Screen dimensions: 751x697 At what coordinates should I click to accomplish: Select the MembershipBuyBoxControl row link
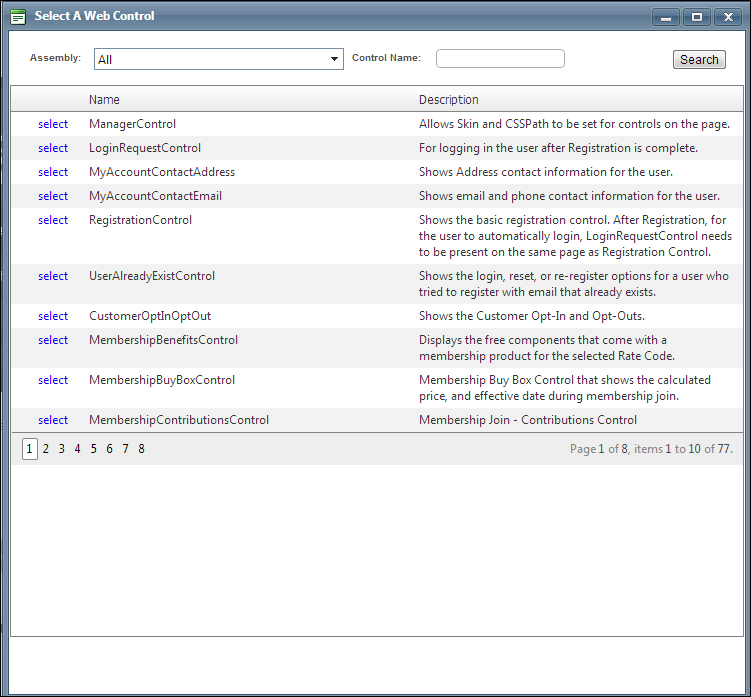[53, 380]
